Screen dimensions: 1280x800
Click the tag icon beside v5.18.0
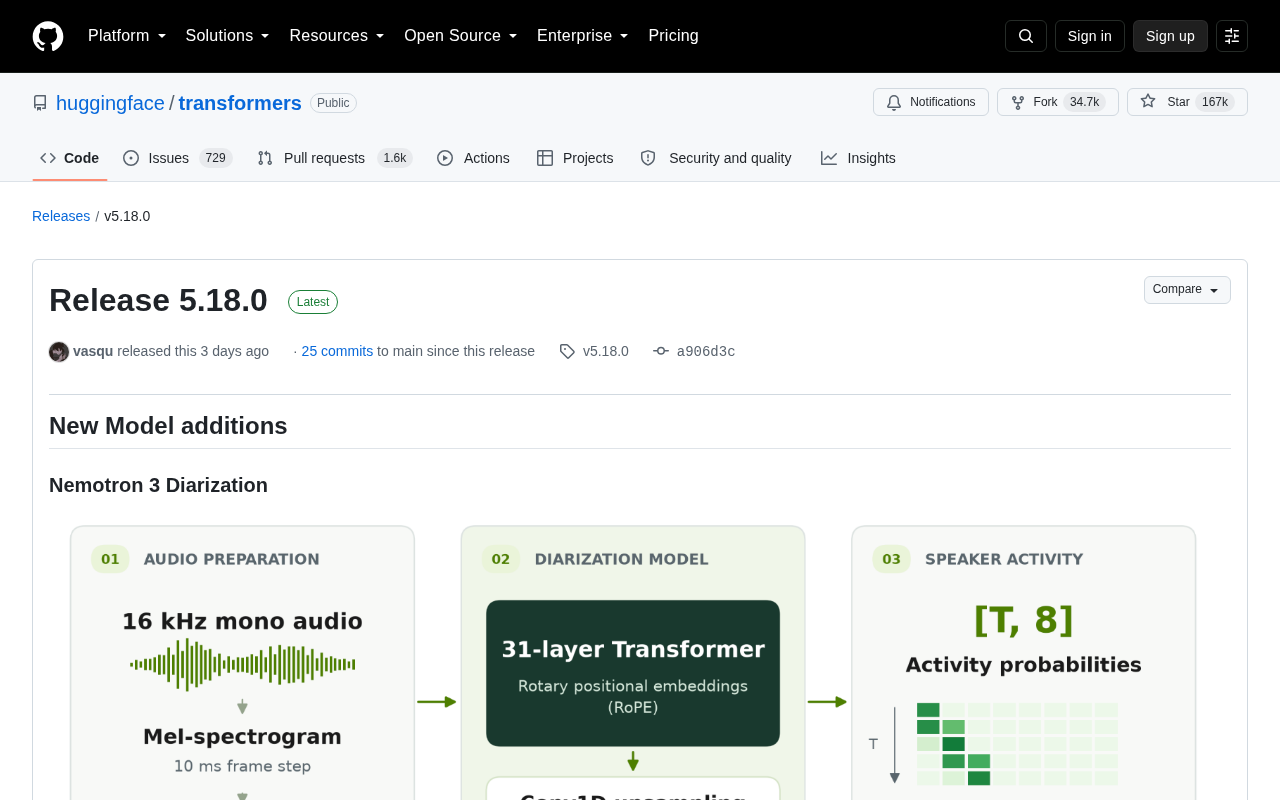567,351
